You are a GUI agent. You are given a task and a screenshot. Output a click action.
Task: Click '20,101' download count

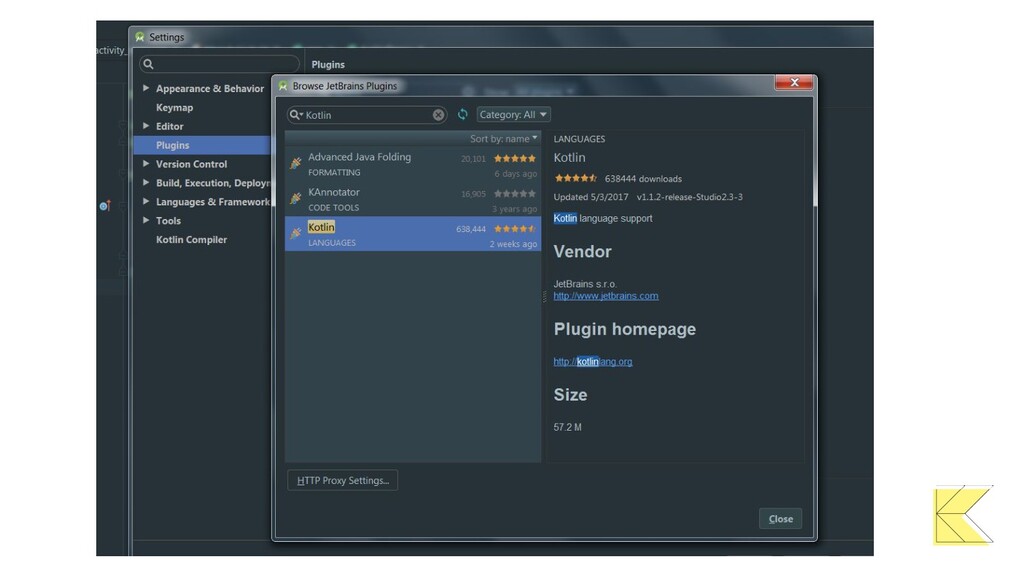(473, 159)
